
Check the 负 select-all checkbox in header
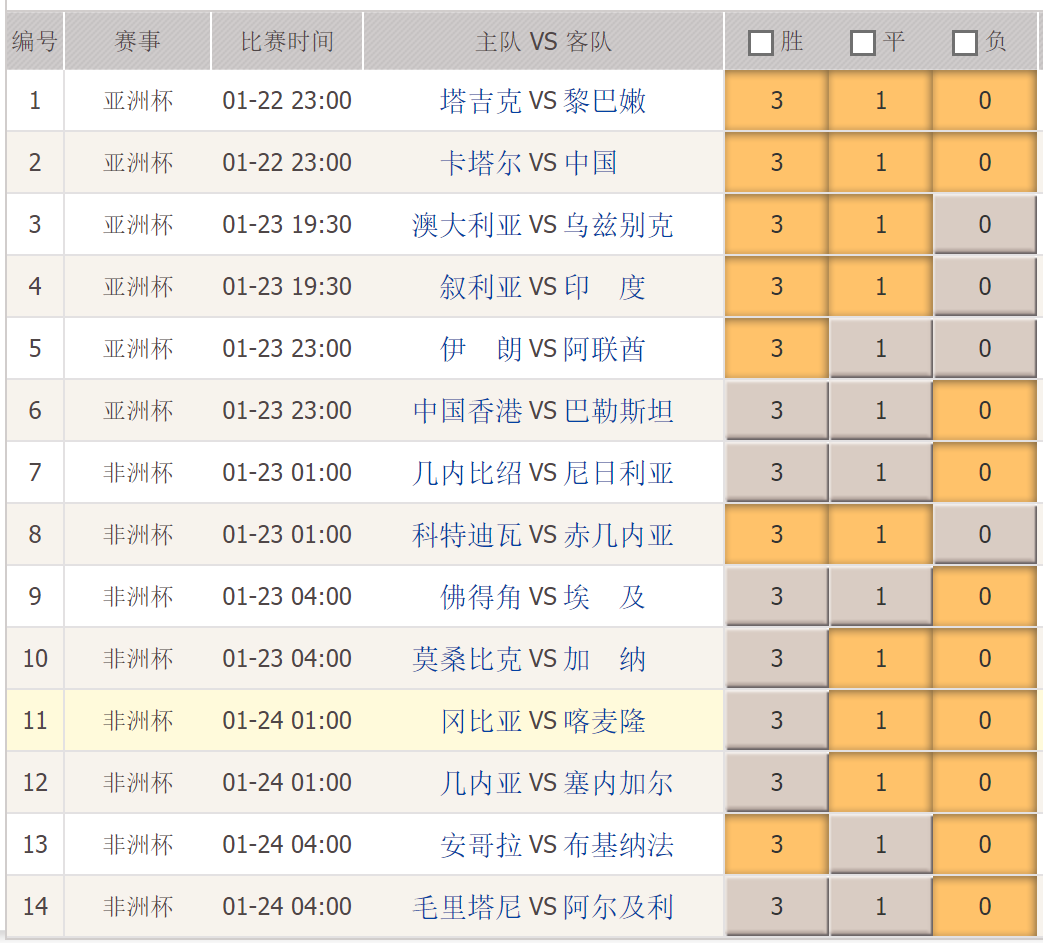coord(965,43)
